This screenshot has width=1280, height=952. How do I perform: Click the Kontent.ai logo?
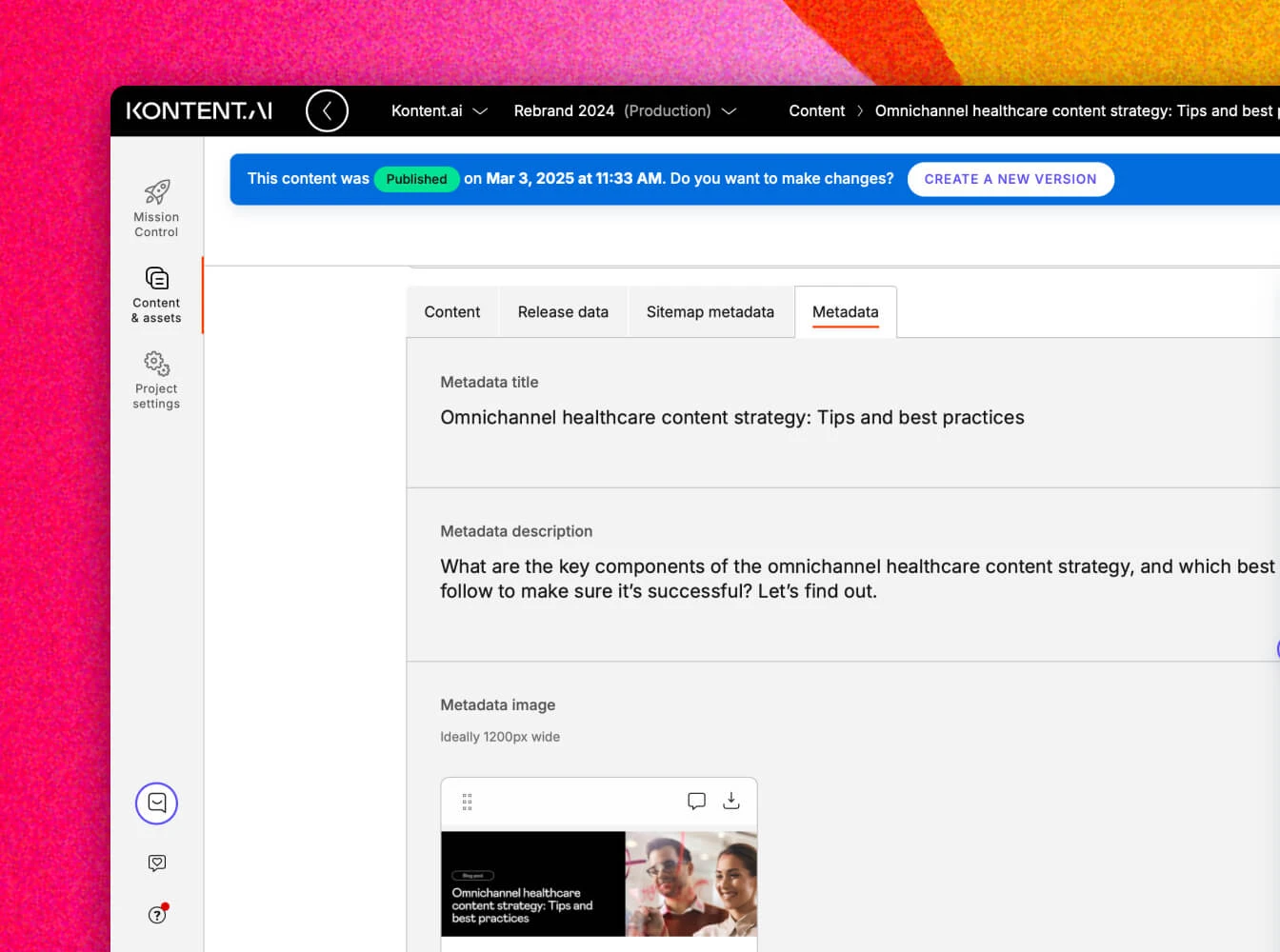coord(199,110)
